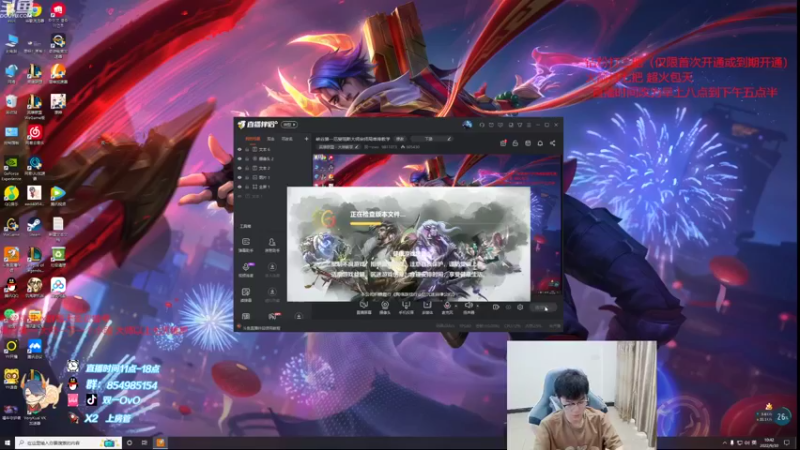The image size is (800, 450).
Task: Open the hamburger menu in title bar
Action: pos(529,124)
